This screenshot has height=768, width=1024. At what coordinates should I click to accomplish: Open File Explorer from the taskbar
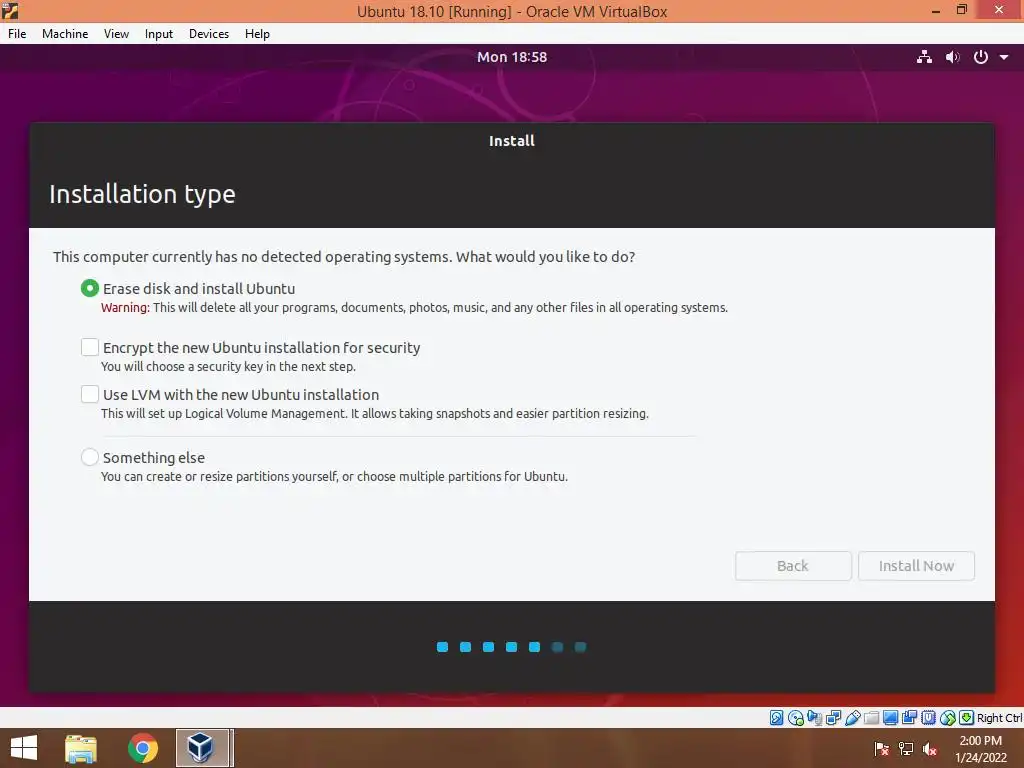tap(81, 748)
